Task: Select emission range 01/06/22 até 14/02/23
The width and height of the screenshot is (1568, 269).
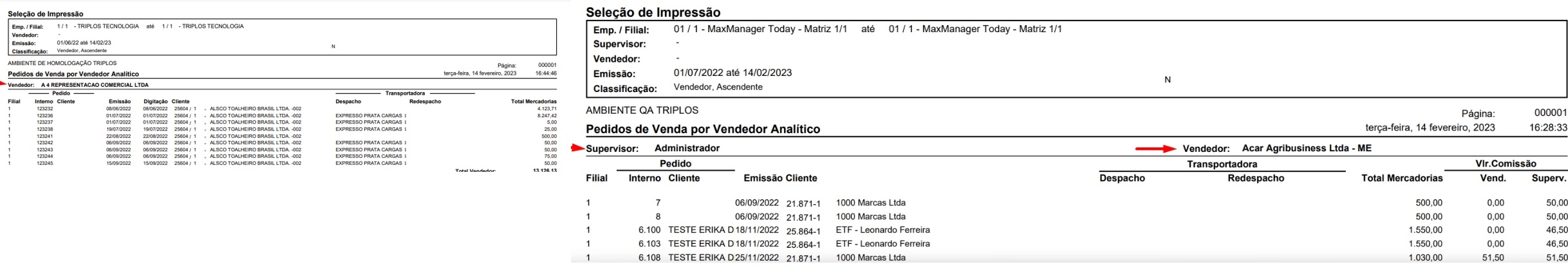Action: point(84,43)
